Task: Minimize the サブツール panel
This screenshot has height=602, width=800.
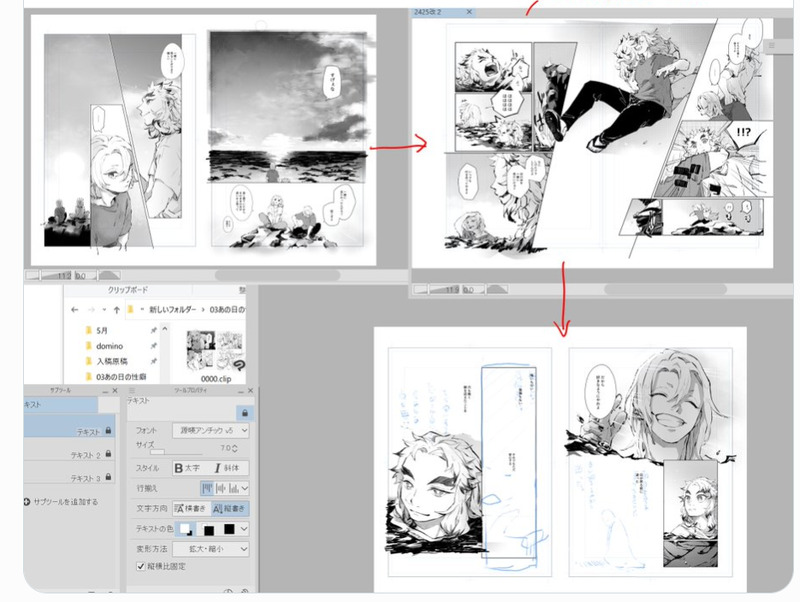Action: (x=105, y=391)
